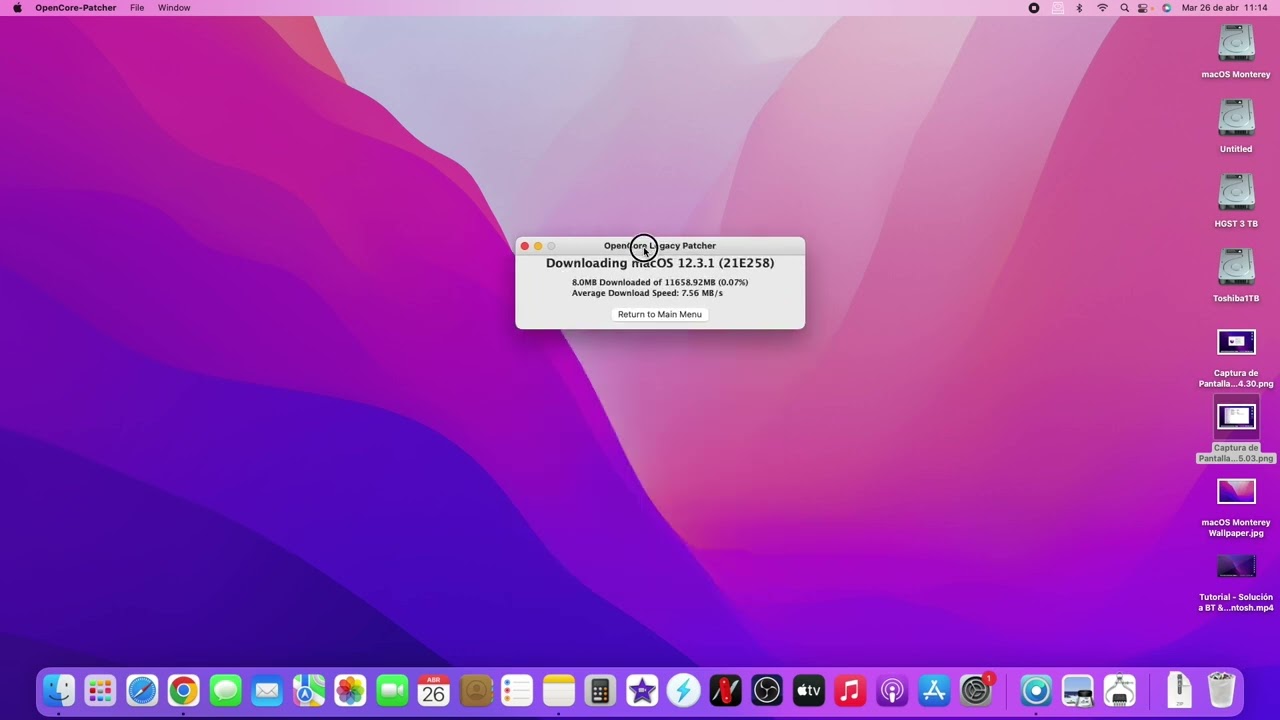Select the Untitled drive on desktop
1280x720 pixels.
[1236, 118]
